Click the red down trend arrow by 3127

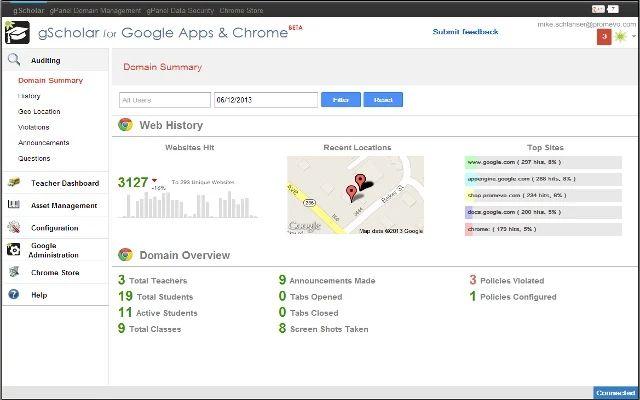point(154,180)
